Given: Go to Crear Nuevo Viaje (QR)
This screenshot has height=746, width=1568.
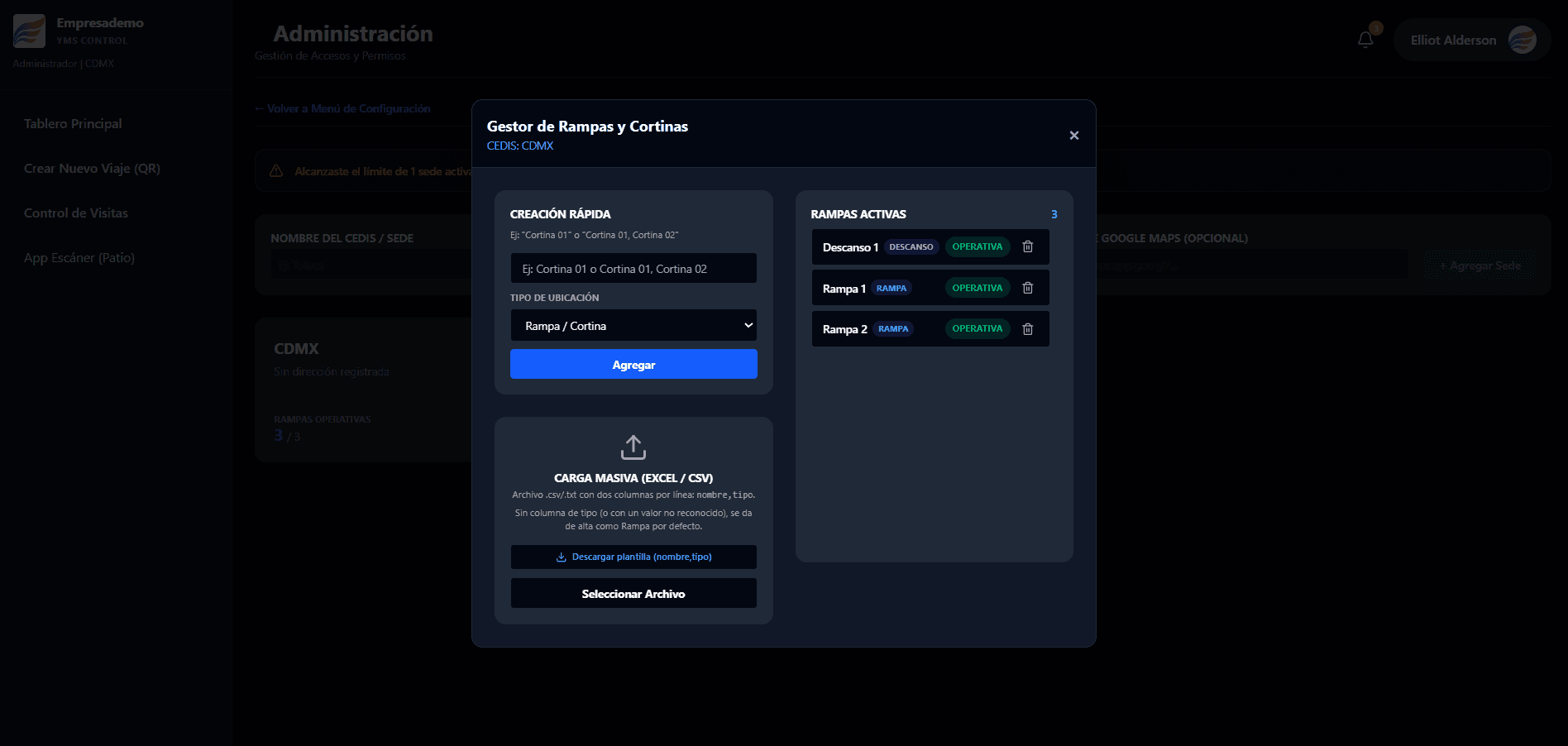Looking at the screenshot, I should click(92, 168).
